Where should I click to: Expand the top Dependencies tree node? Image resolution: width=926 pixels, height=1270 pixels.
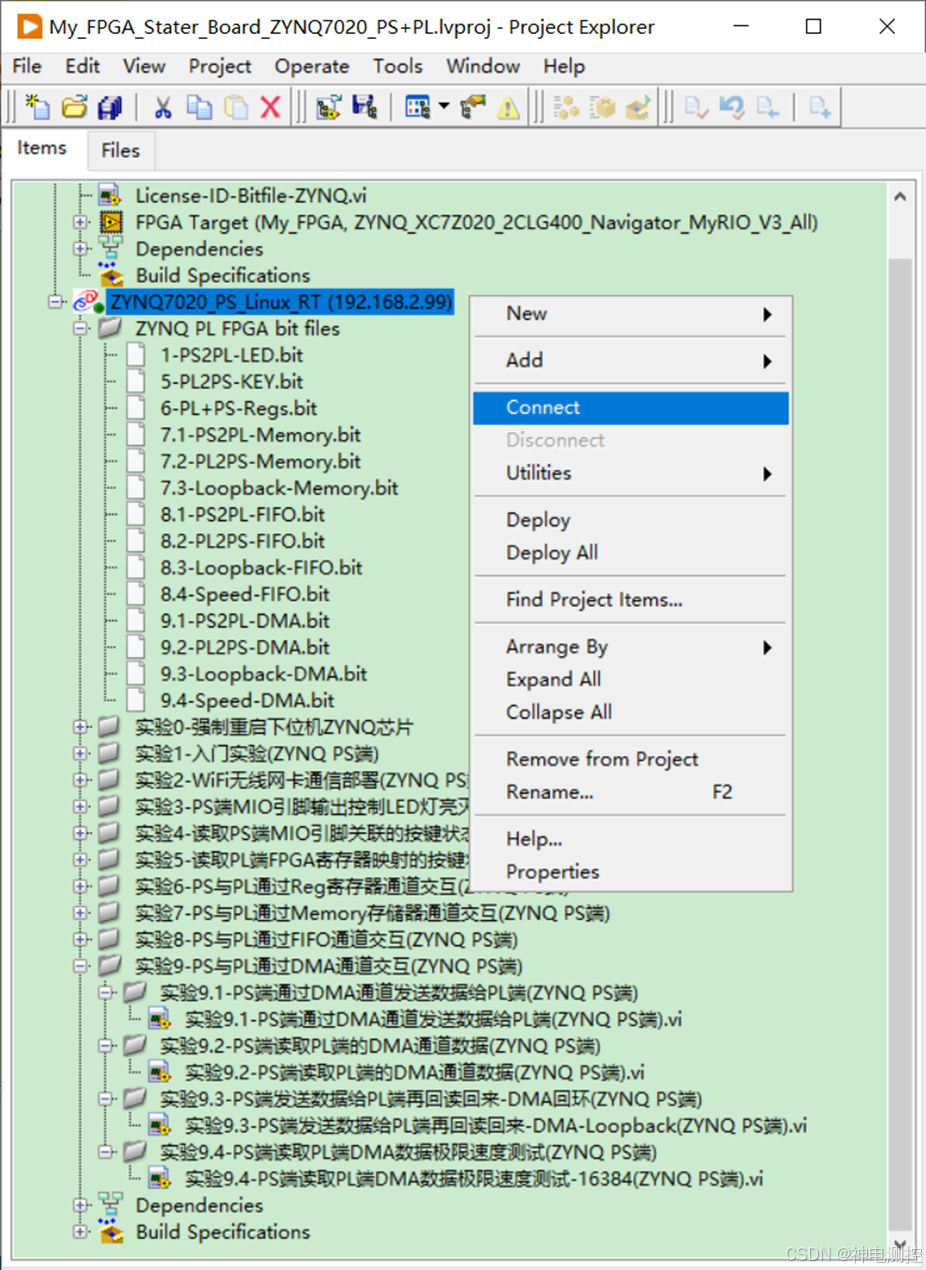click(x=81, y=249)
